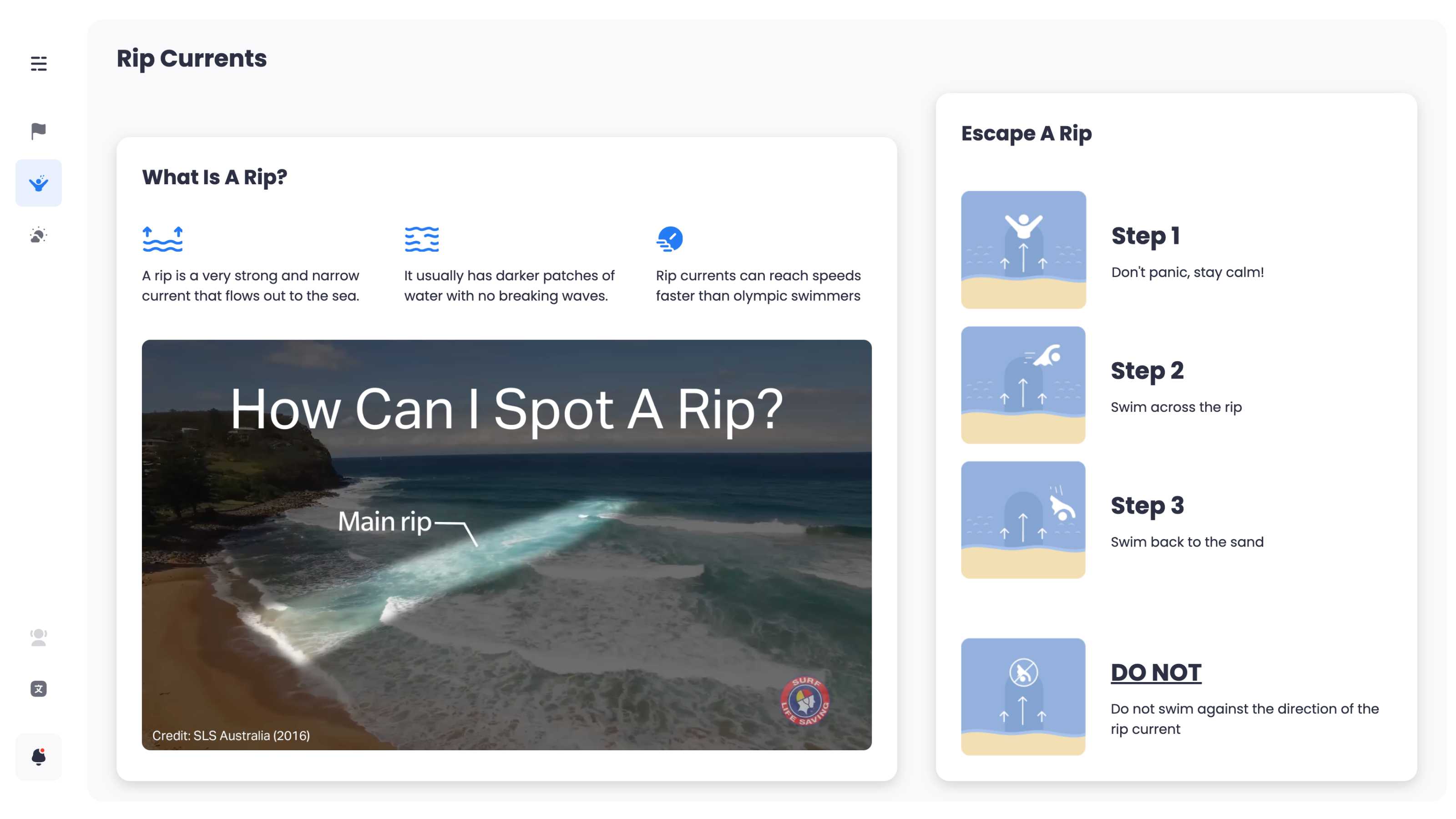
Task: Open the weather sun-and-cloud sidebar icon
Action: pos(38,235)
